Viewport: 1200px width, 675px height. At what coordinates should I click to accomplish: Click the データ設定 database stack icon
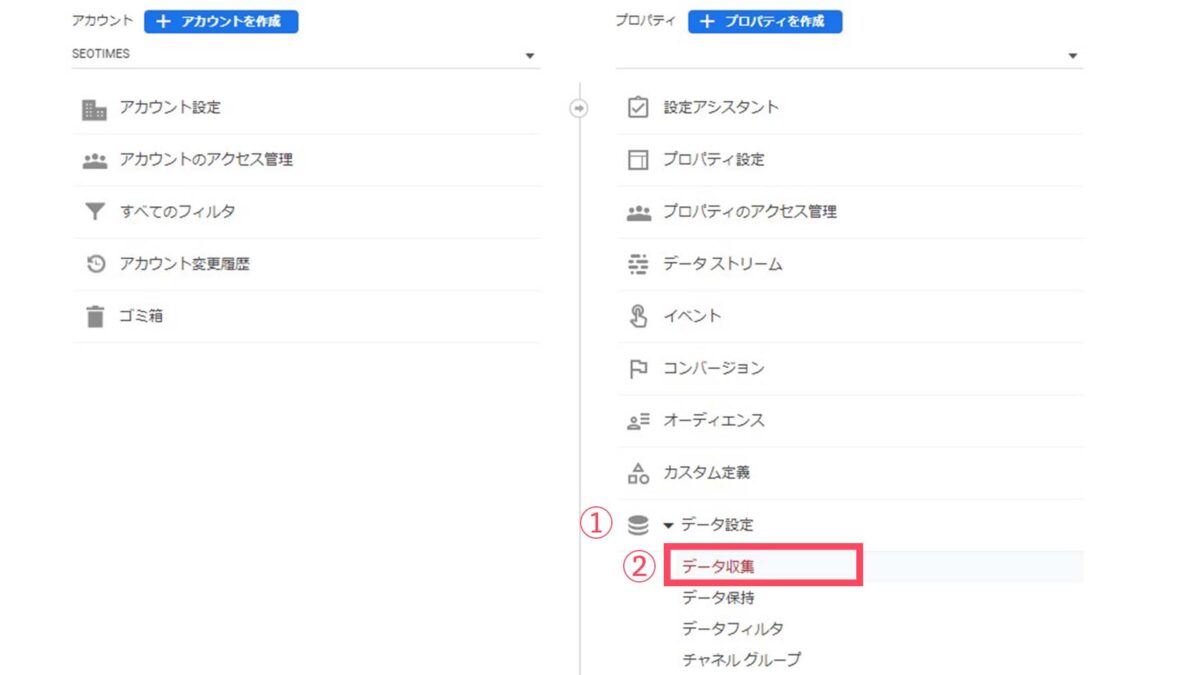pos(637,525)
